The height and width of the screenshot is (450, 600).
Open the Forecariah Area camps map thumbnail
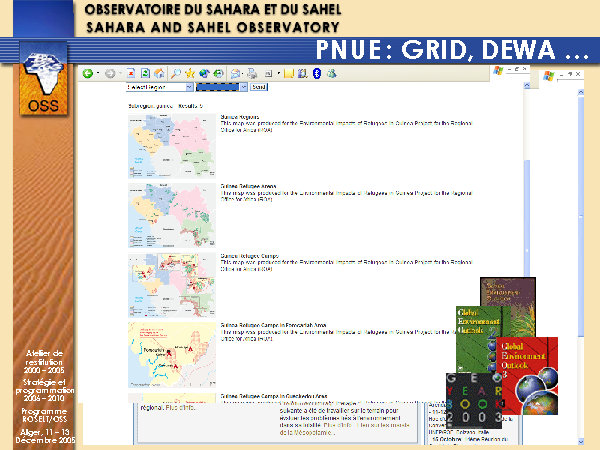pos(172,355)
